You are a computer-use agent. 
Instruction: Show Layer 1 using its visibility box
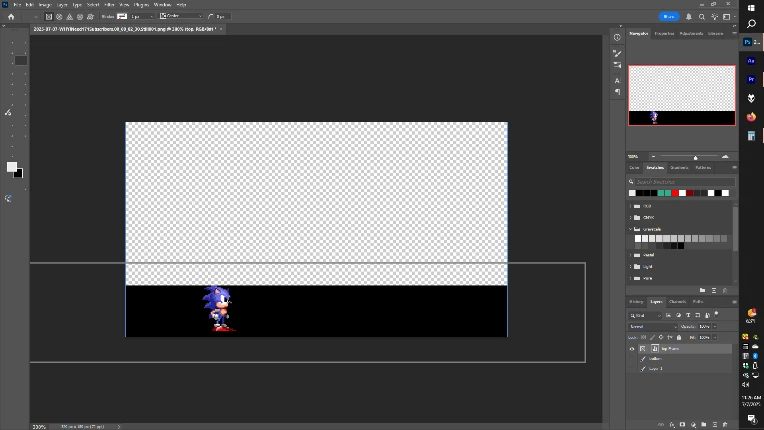632,369
